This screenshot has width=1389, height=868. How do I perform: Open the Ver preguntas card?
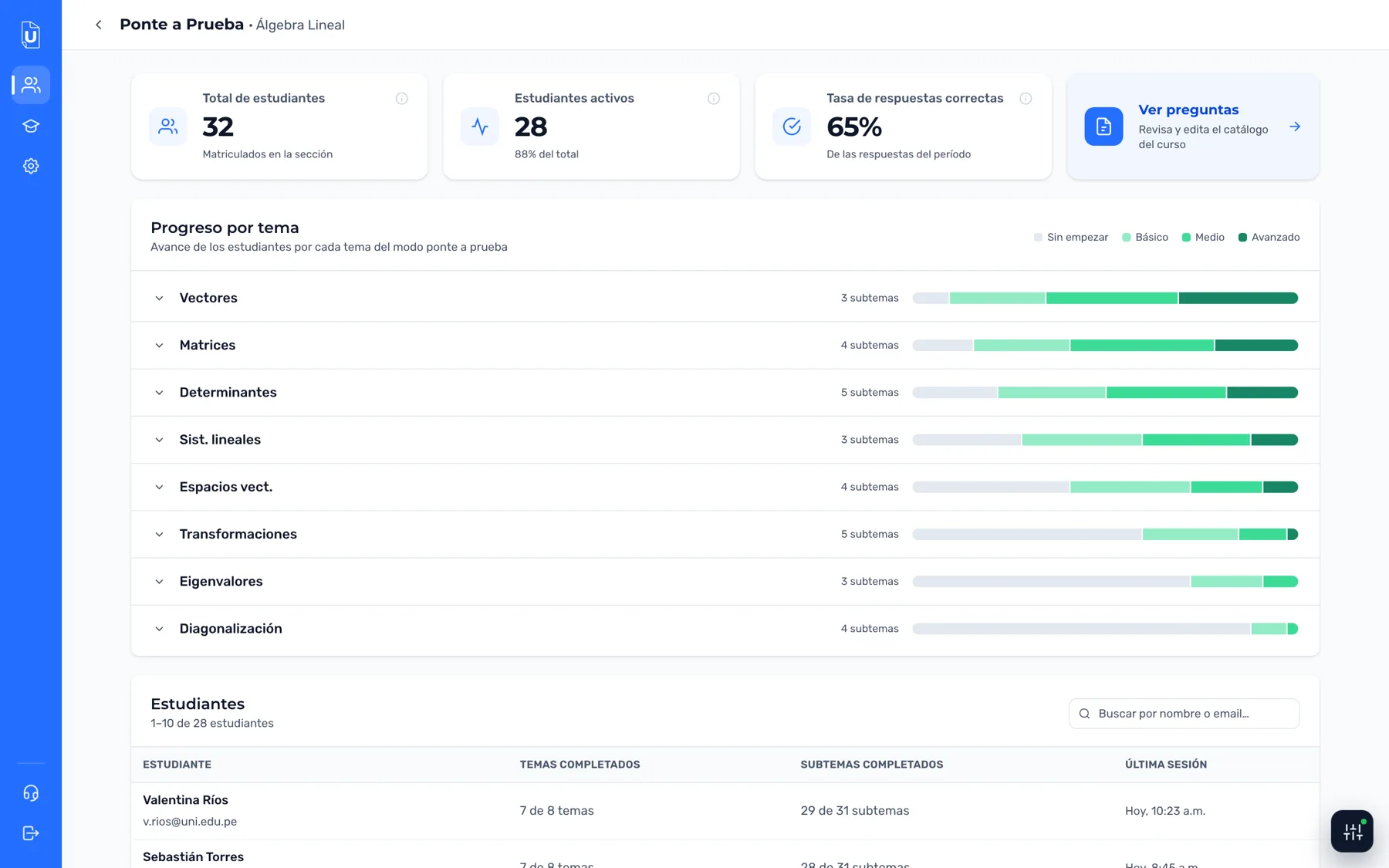(1193, 127)
